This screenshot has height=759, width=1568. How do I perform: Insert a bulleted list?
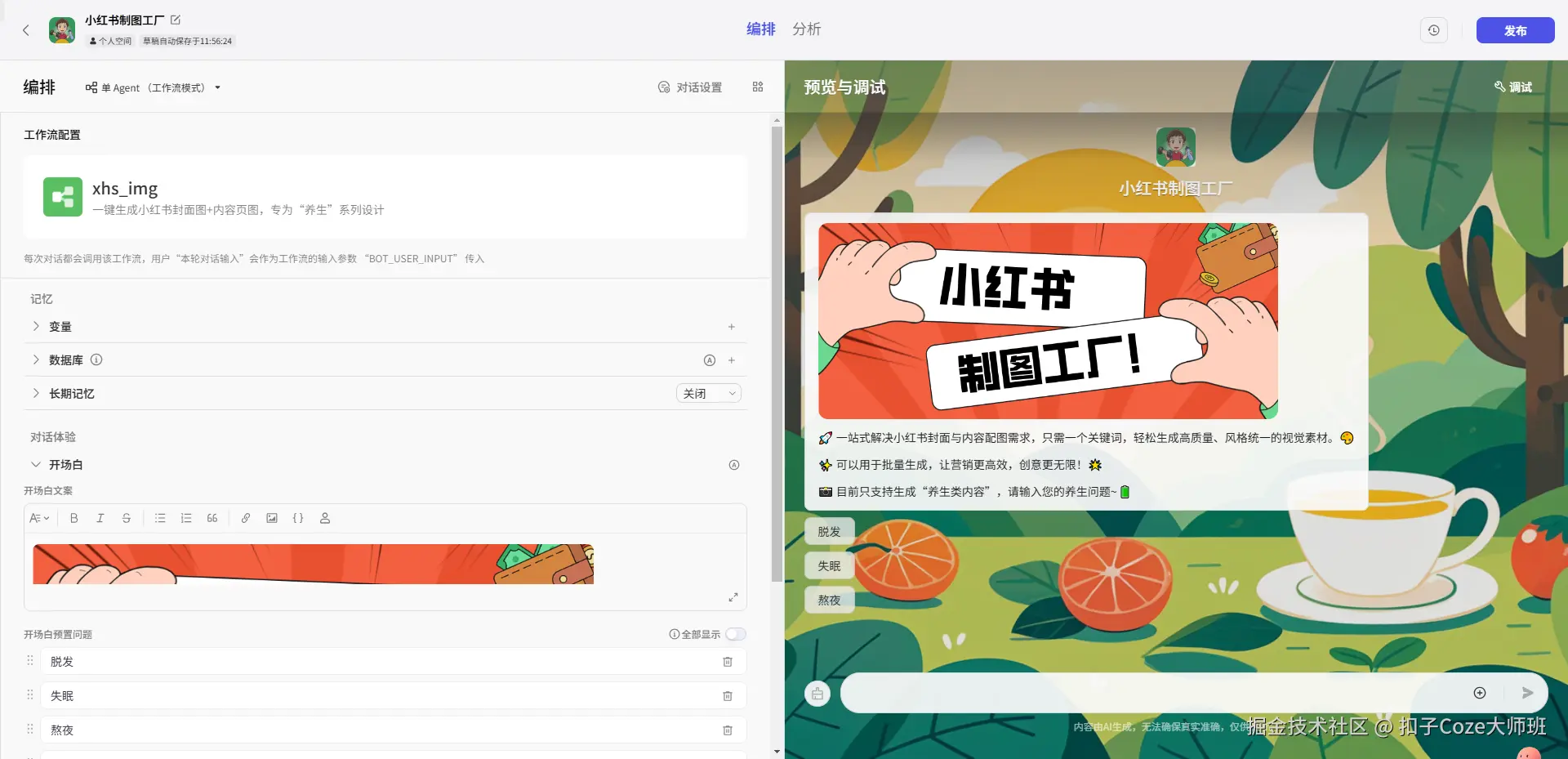pyautogui.click(x=160, y=518)
